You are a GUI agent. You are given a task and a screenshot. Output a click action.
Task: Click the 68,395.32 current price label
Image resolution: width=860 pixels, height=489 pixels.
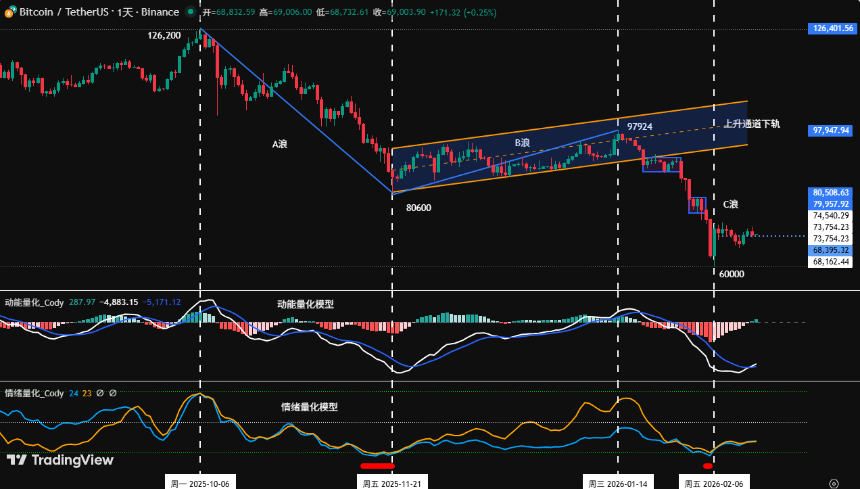pyautogui.click(x=832, y=250)
